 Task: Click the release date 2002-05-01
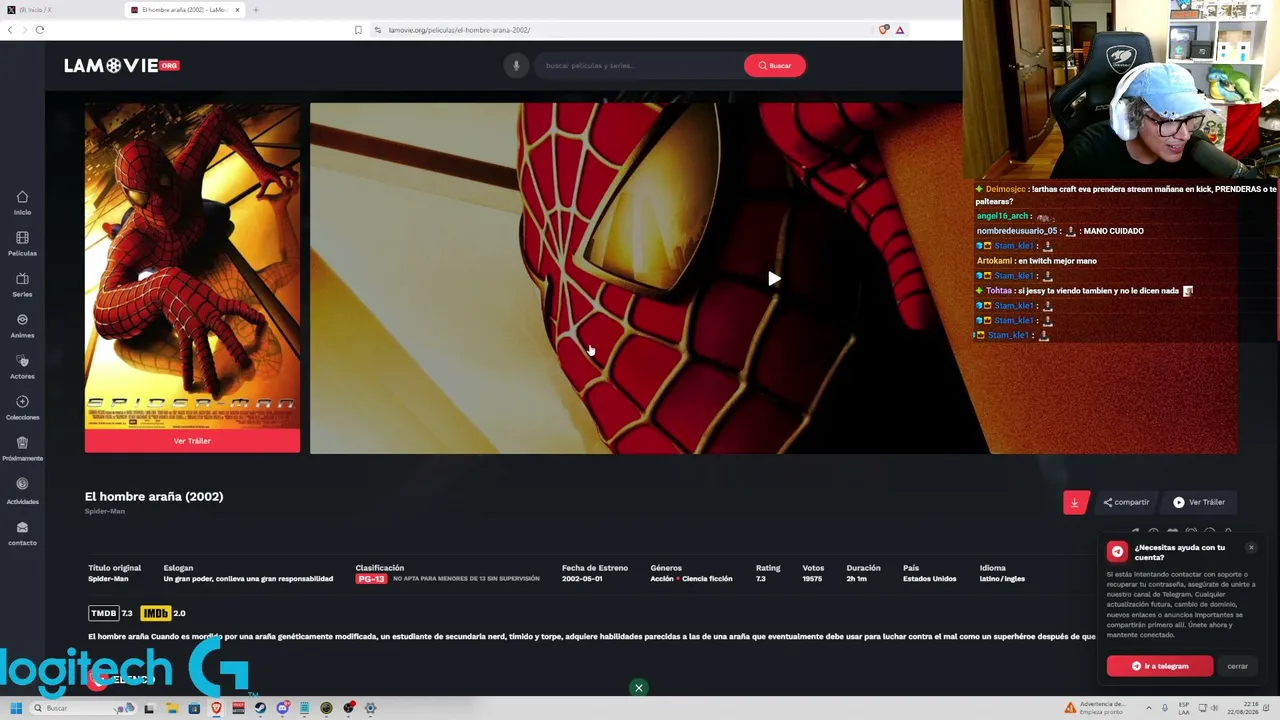pyautogui.click(x=582, y=579)
